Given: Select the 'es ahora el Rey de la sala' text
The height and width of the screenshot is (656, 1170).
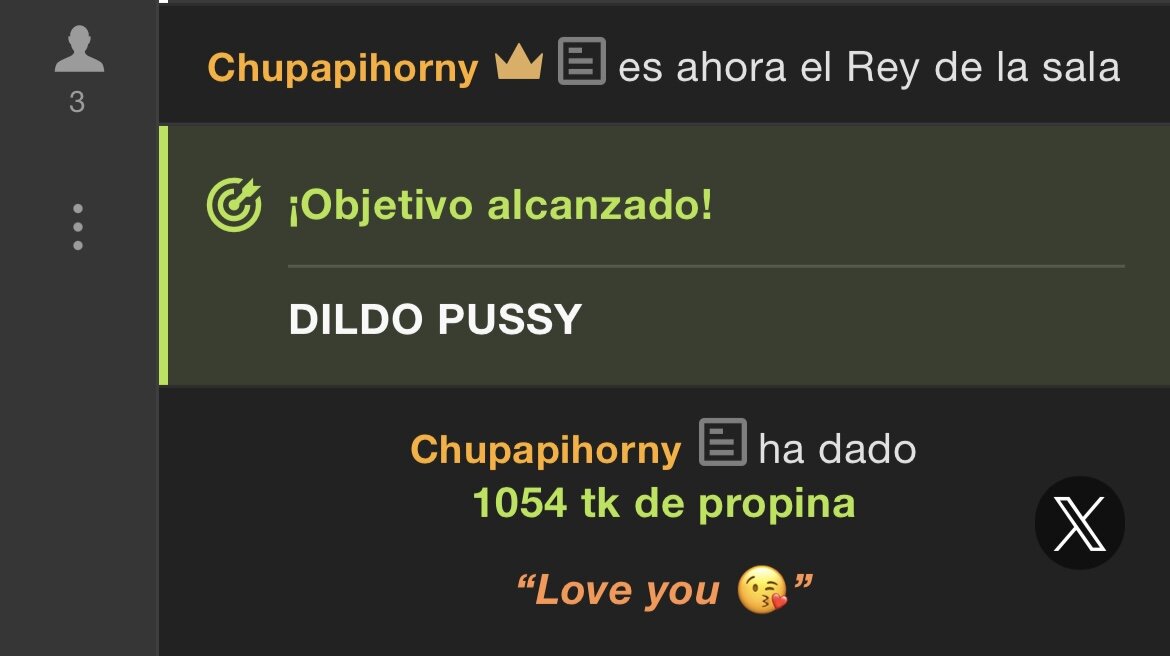Looking at the screenshot, I should pos(869,68).
